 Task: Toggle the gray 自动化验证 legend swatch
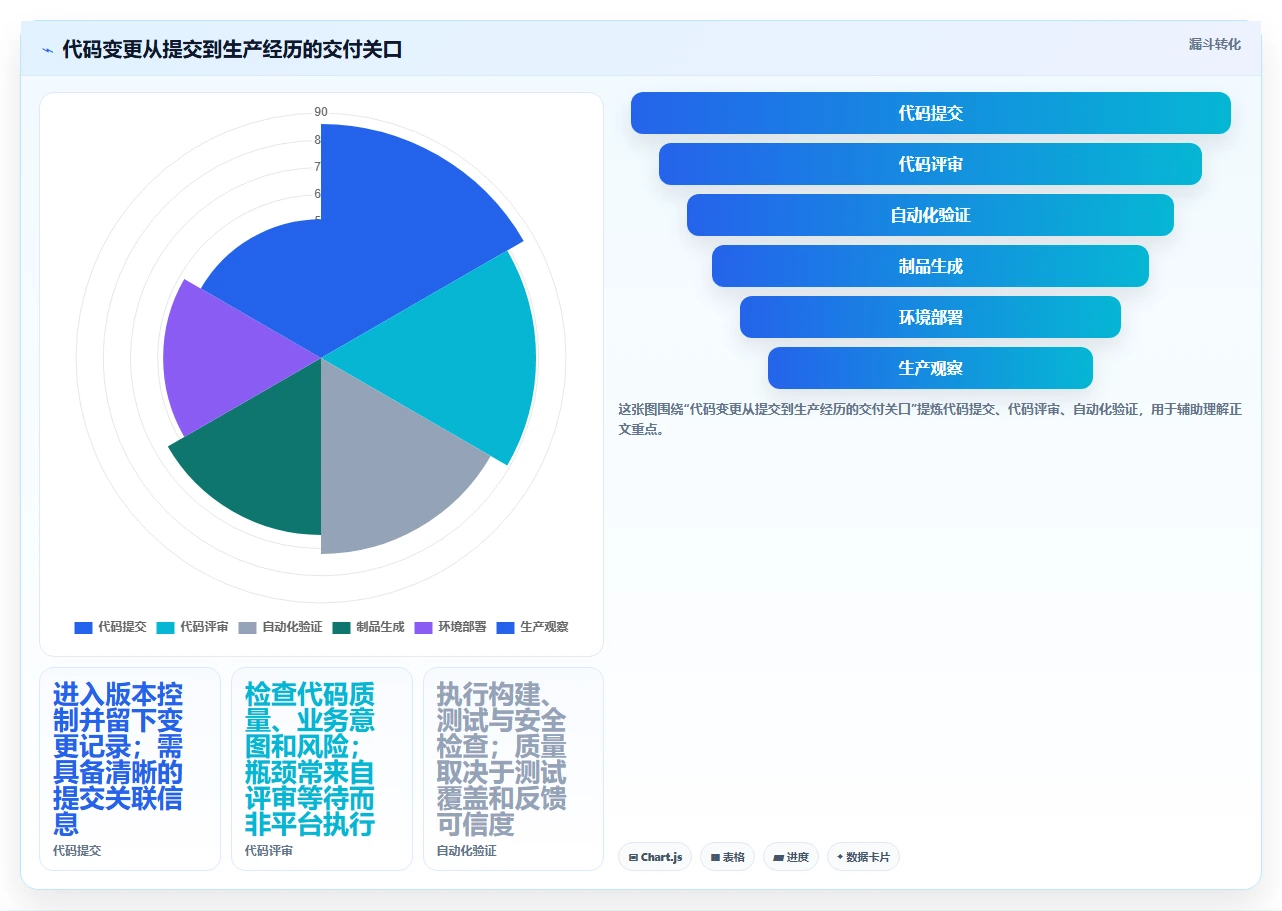(248, 627)
